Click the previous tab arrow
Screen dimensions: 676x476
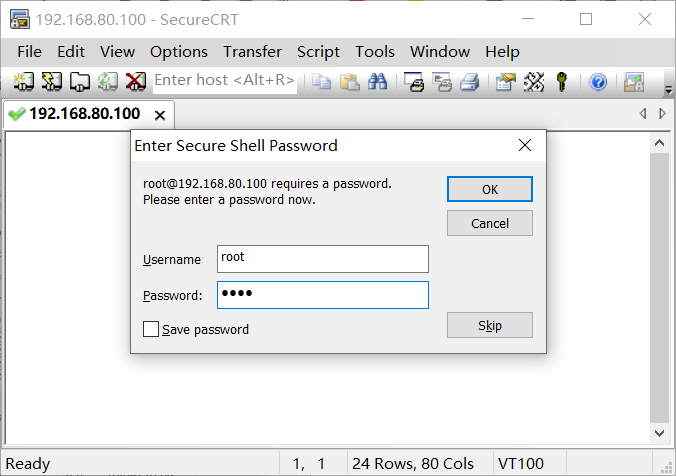coord(642,114)
